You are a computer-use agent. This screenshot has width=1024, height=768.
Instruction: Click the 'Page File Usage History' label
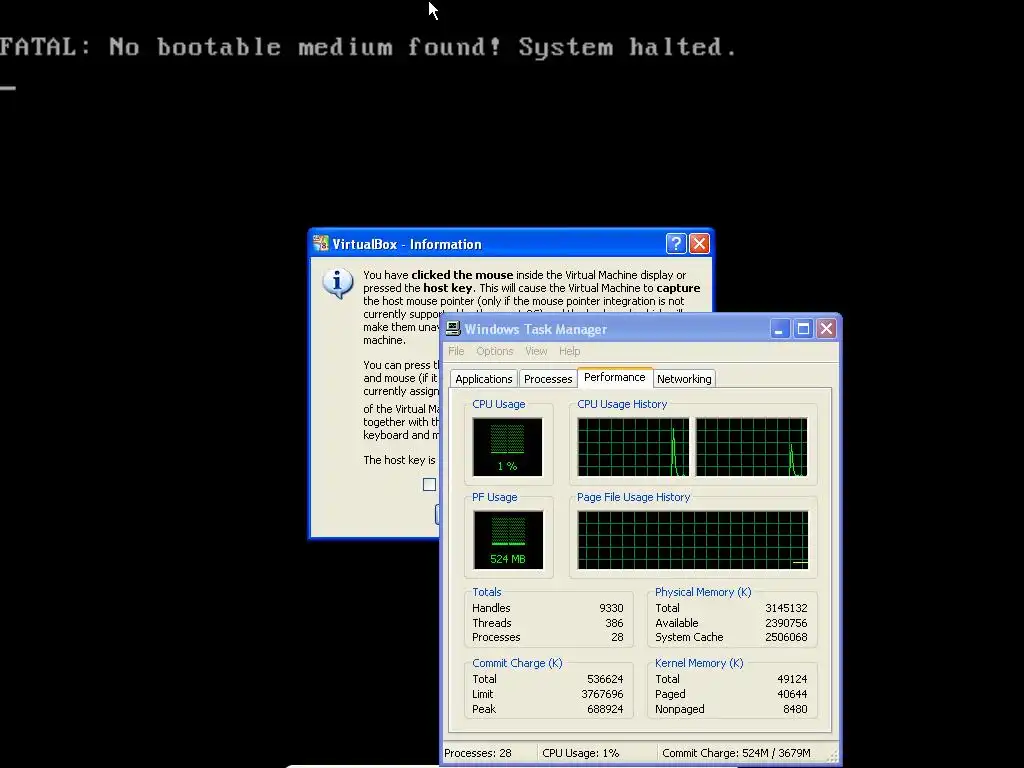(x=633, y=497)
